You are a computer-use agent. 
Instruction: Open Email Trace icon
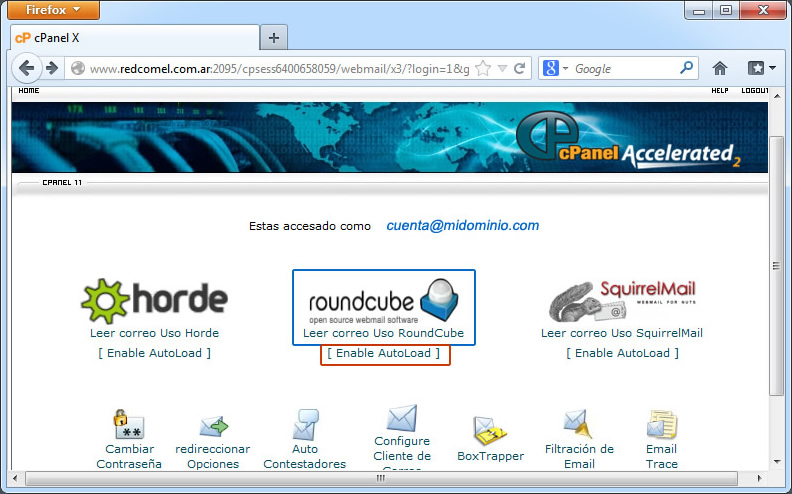[661, 425]
